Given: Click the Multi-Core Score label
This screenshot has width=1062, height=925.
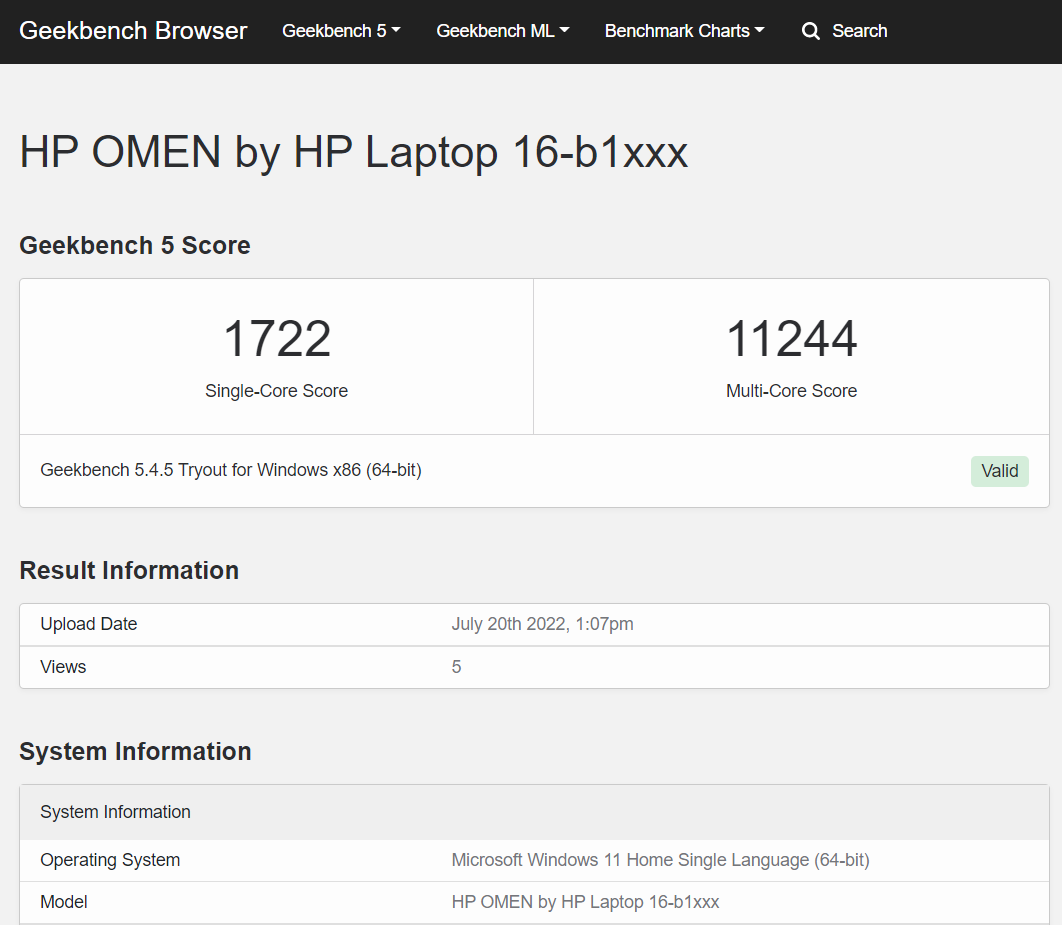Looking at the screenshot, I should tap(792, 391).
